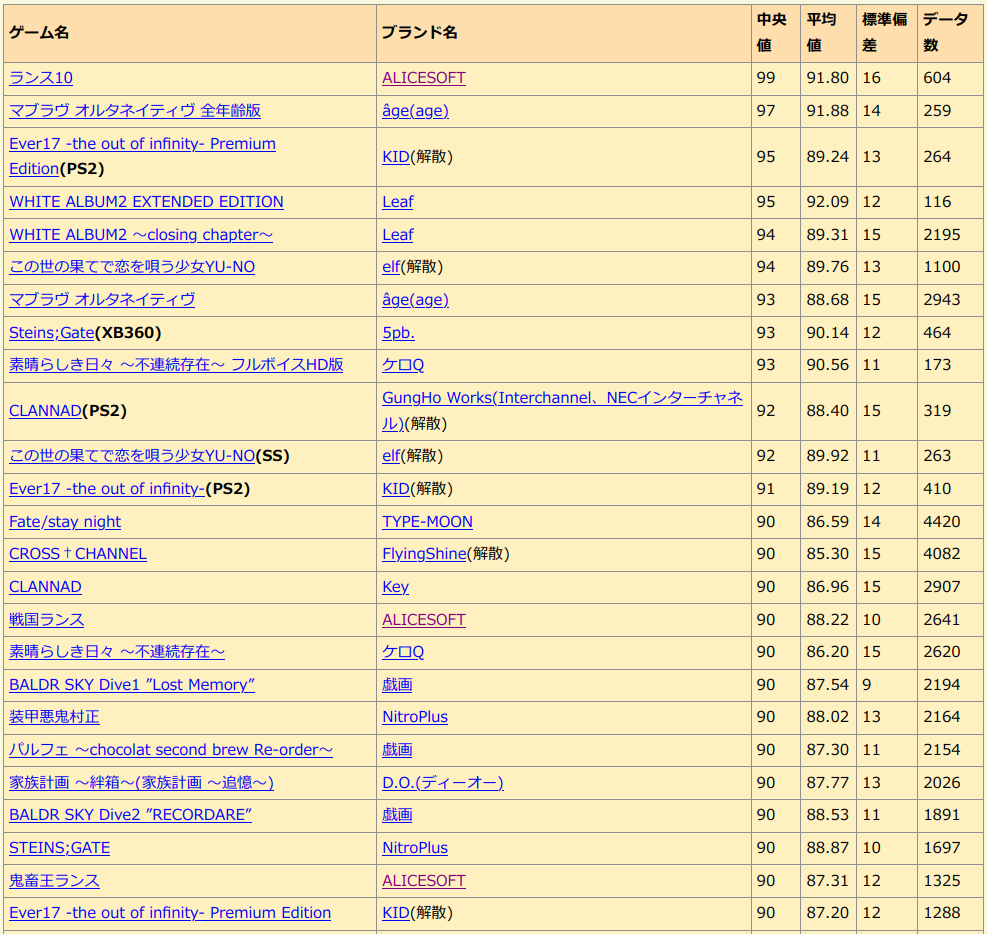Open 素晴らしき日々 フルボイスHD版 link
Screen dimensions: 987x934
176,365
